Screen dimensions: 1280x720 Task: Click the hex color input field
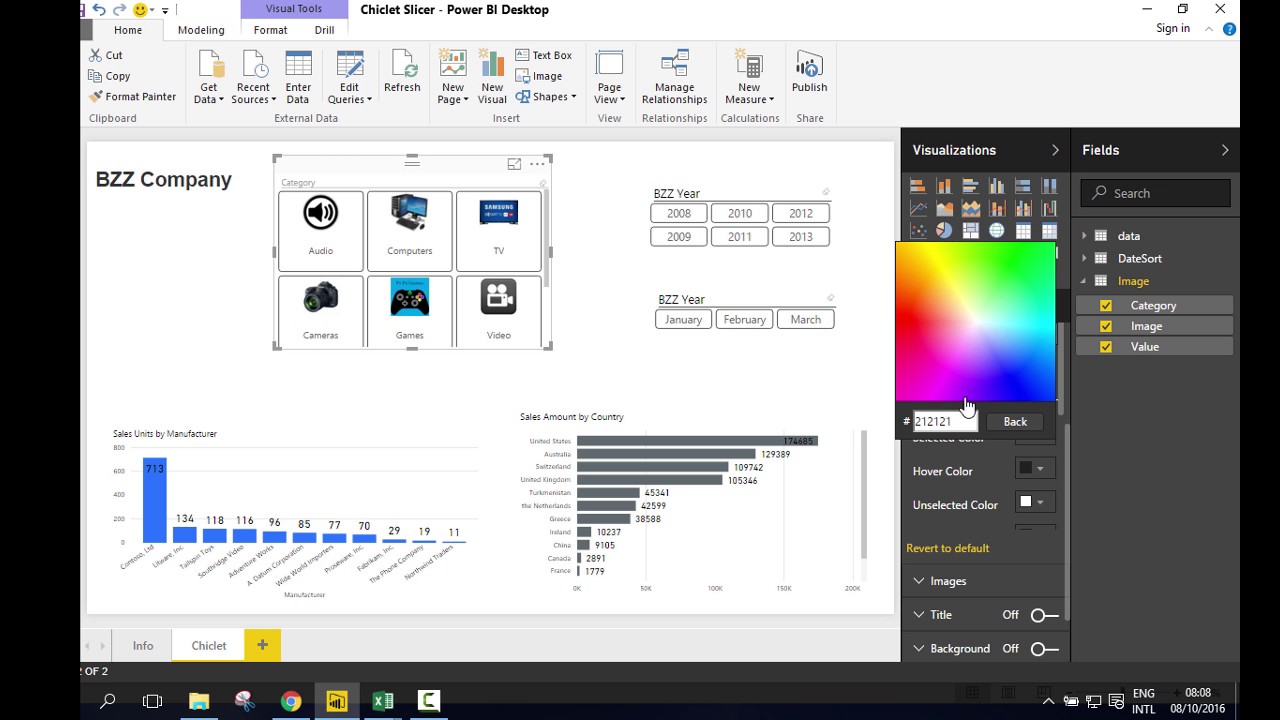point(944,422)
